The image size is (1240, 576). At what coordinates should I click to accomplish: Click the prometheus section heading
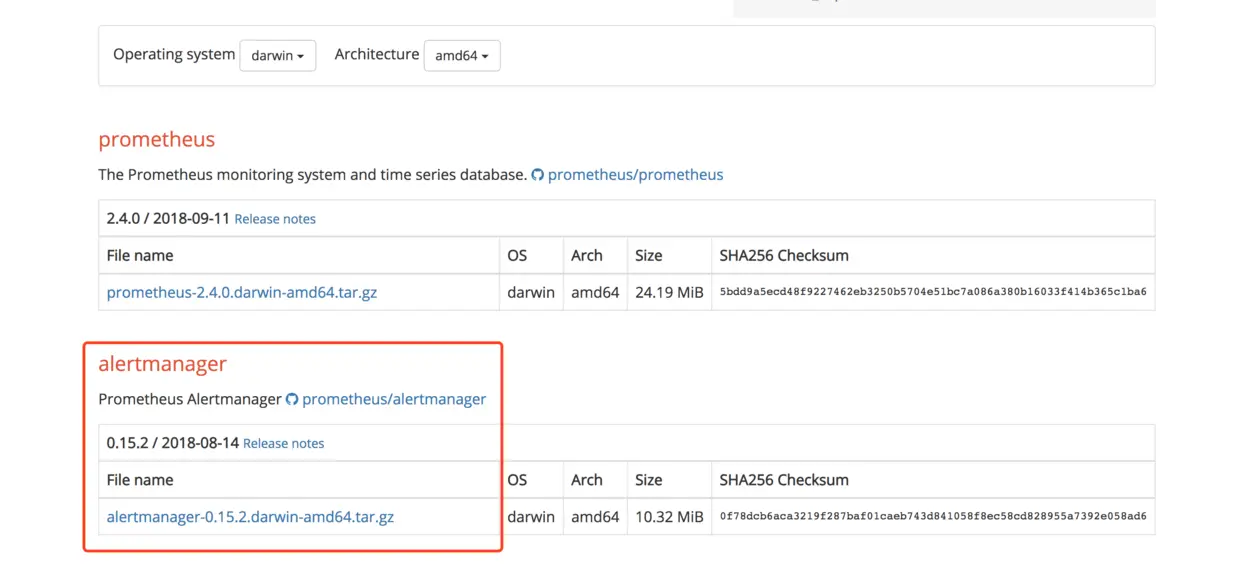point(157,139)
